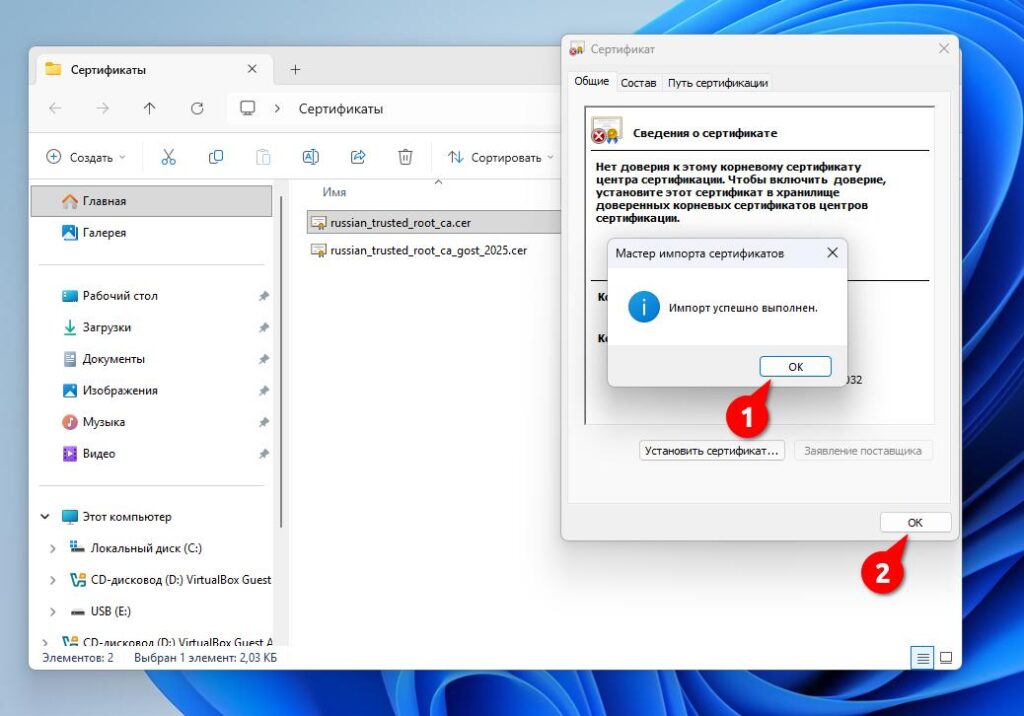Unpin Документы using its pin icon
The height and width of the screenshot is (716, 1024).
tap(263, 359)
